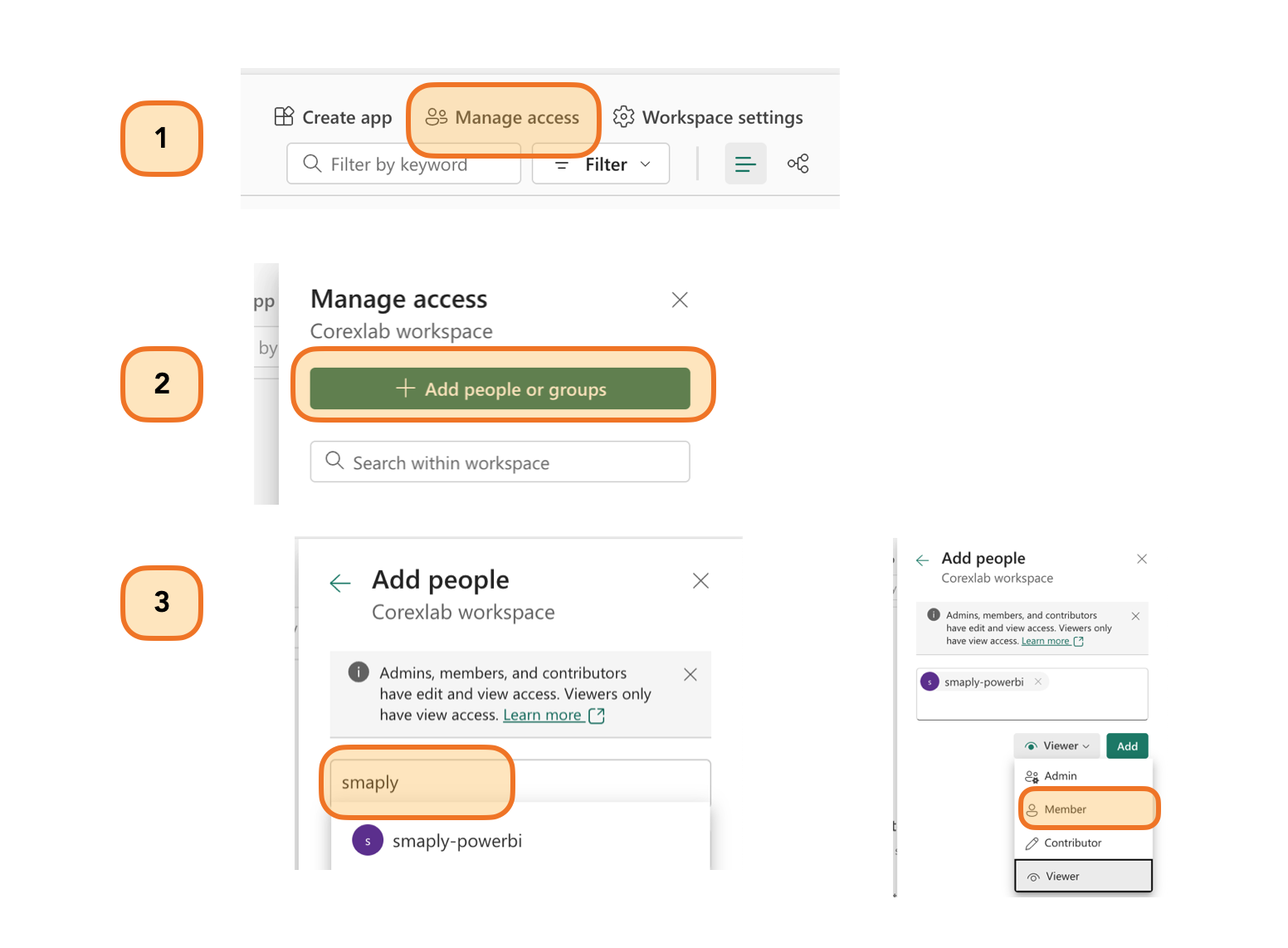Open Learn more link above smaply-powerbi chip

coord(1052,641)
